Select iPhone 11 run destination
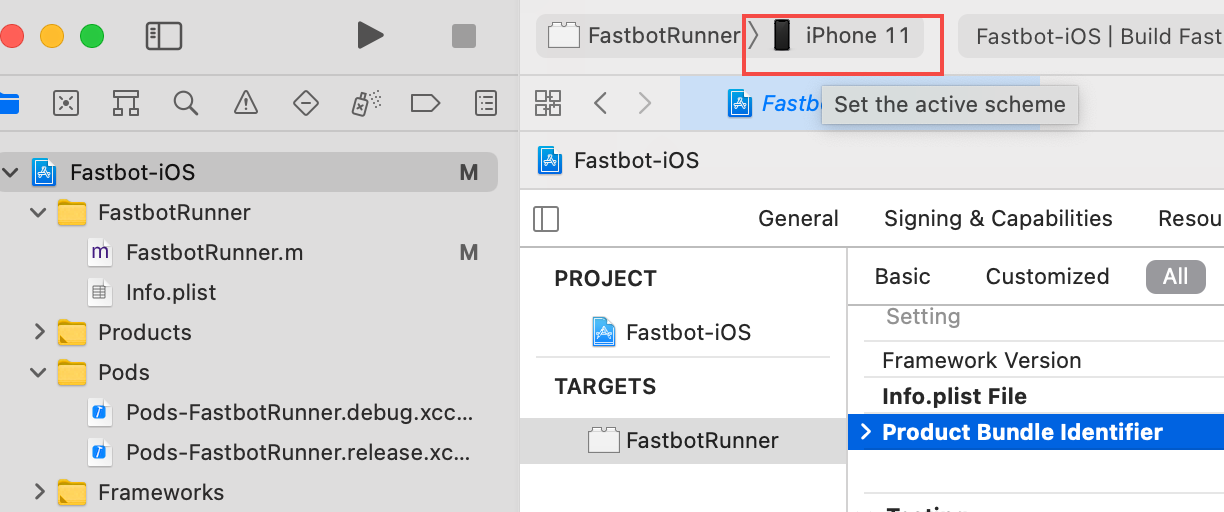1224x512 pixels. 841,36
